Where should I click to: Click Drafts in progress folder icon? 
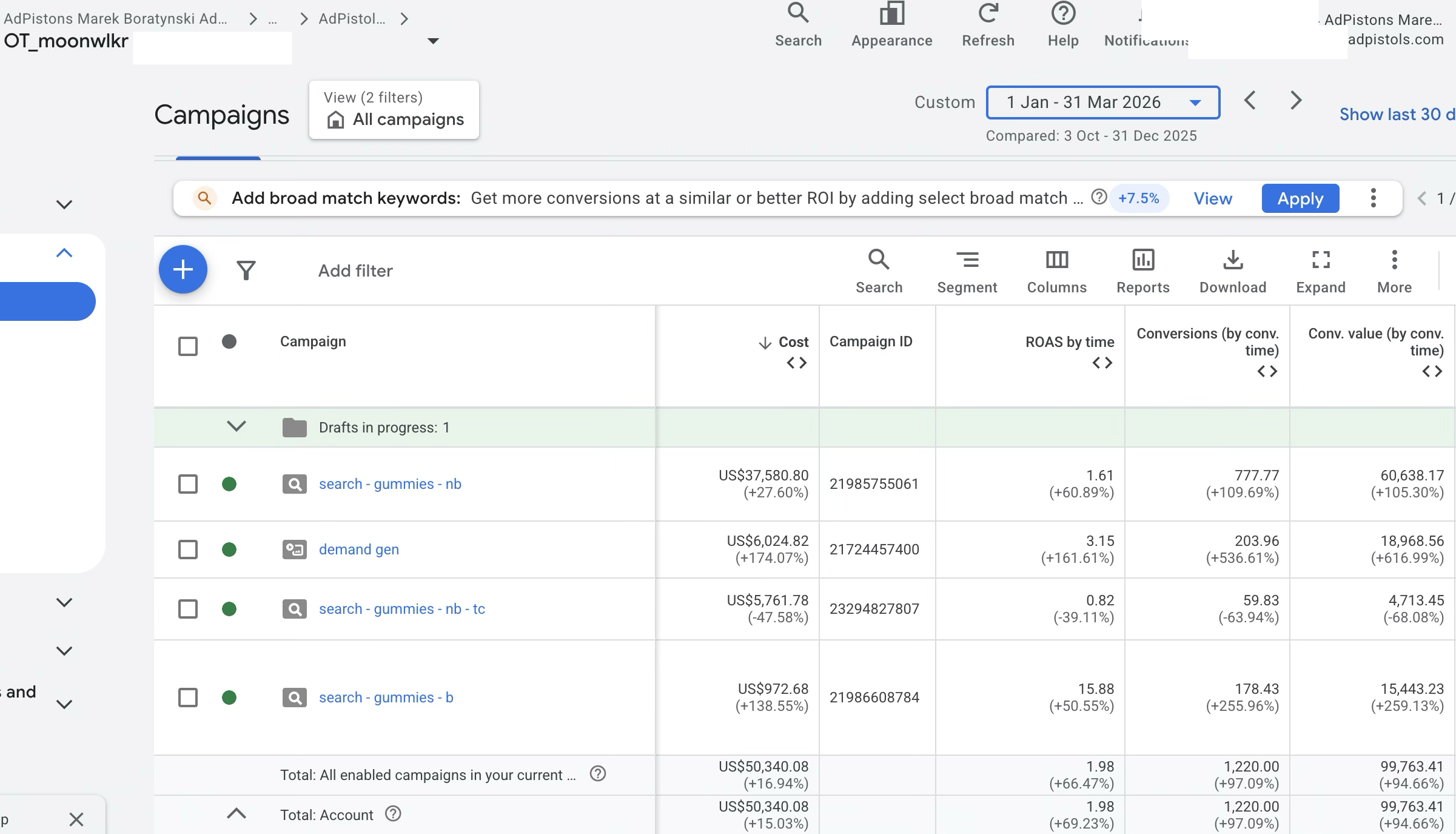click(x=295, y=428)
